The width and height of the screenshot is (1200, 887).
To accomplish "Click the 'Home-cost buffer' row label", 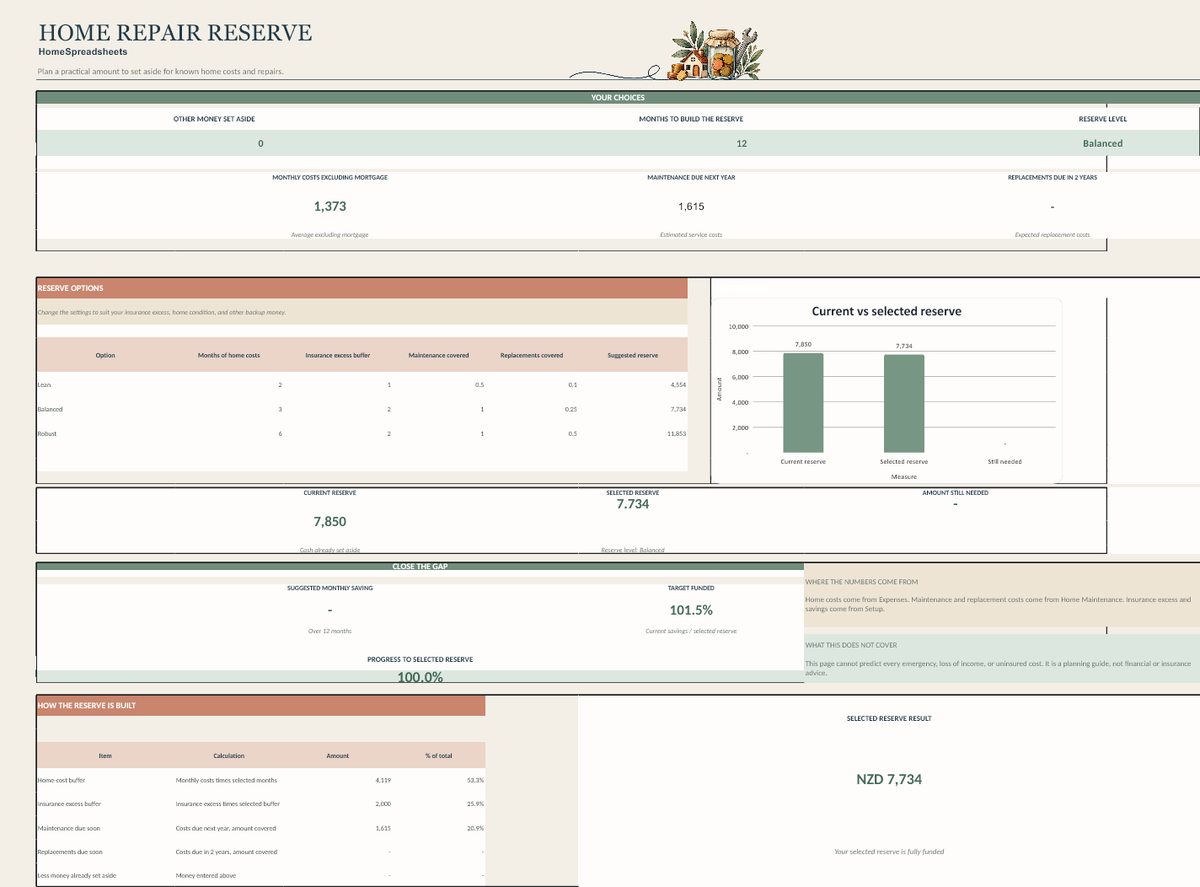I will (61, 779).
